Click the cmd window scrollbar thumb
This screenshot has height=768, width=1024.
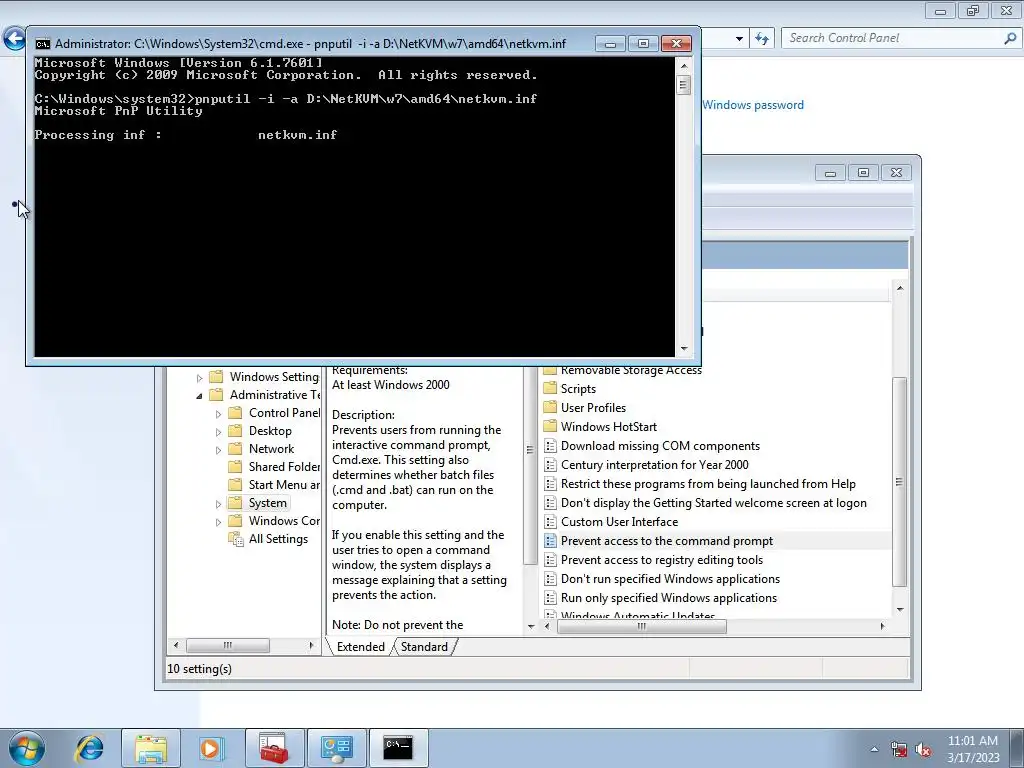point(684,85)
